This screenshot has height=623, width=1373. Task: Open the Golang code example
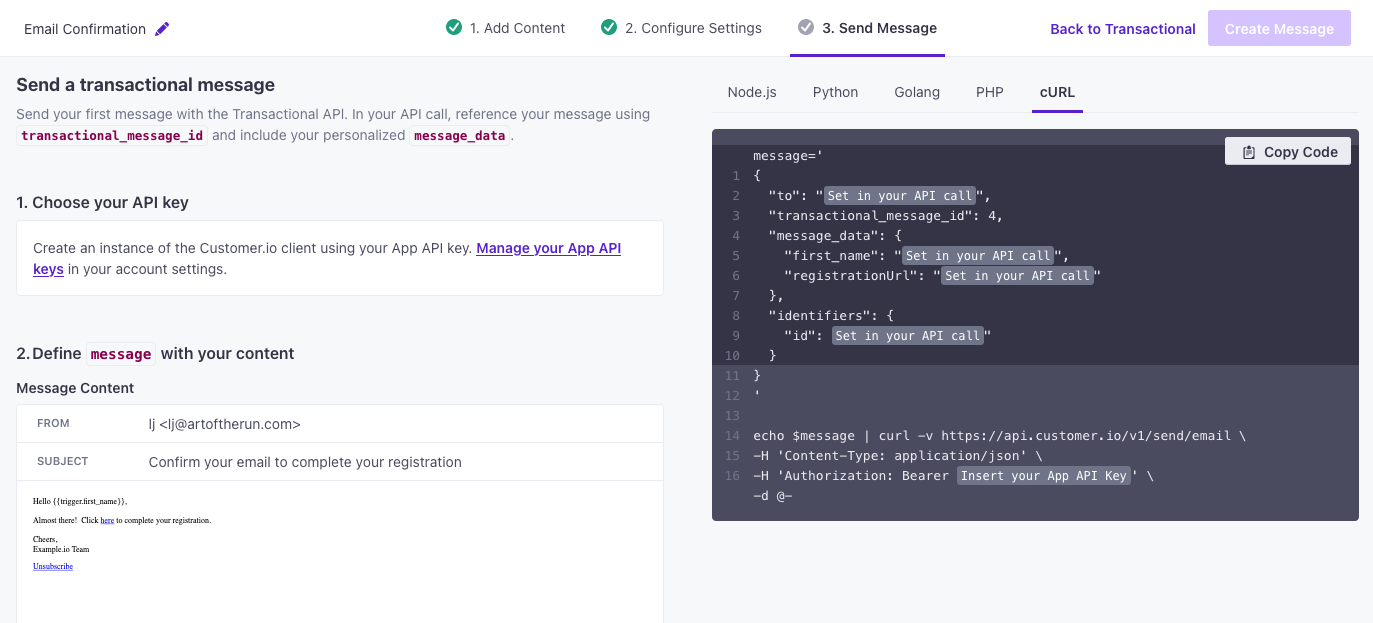click(x=916, y=91)
